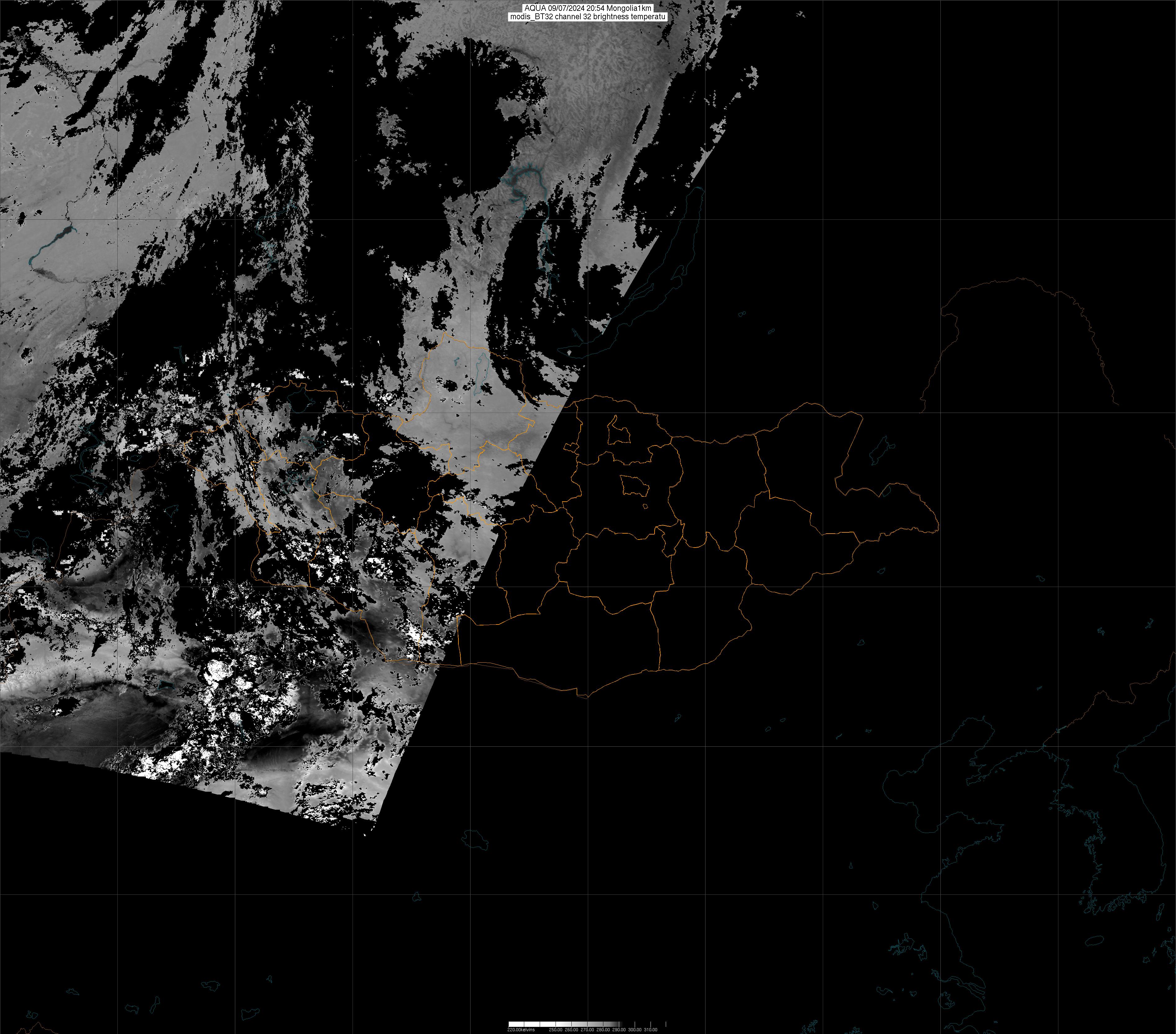Click the 220.00kelvins colorbar label
The width and height of the screenshot is (1176, 1034).
point(521,1029)
